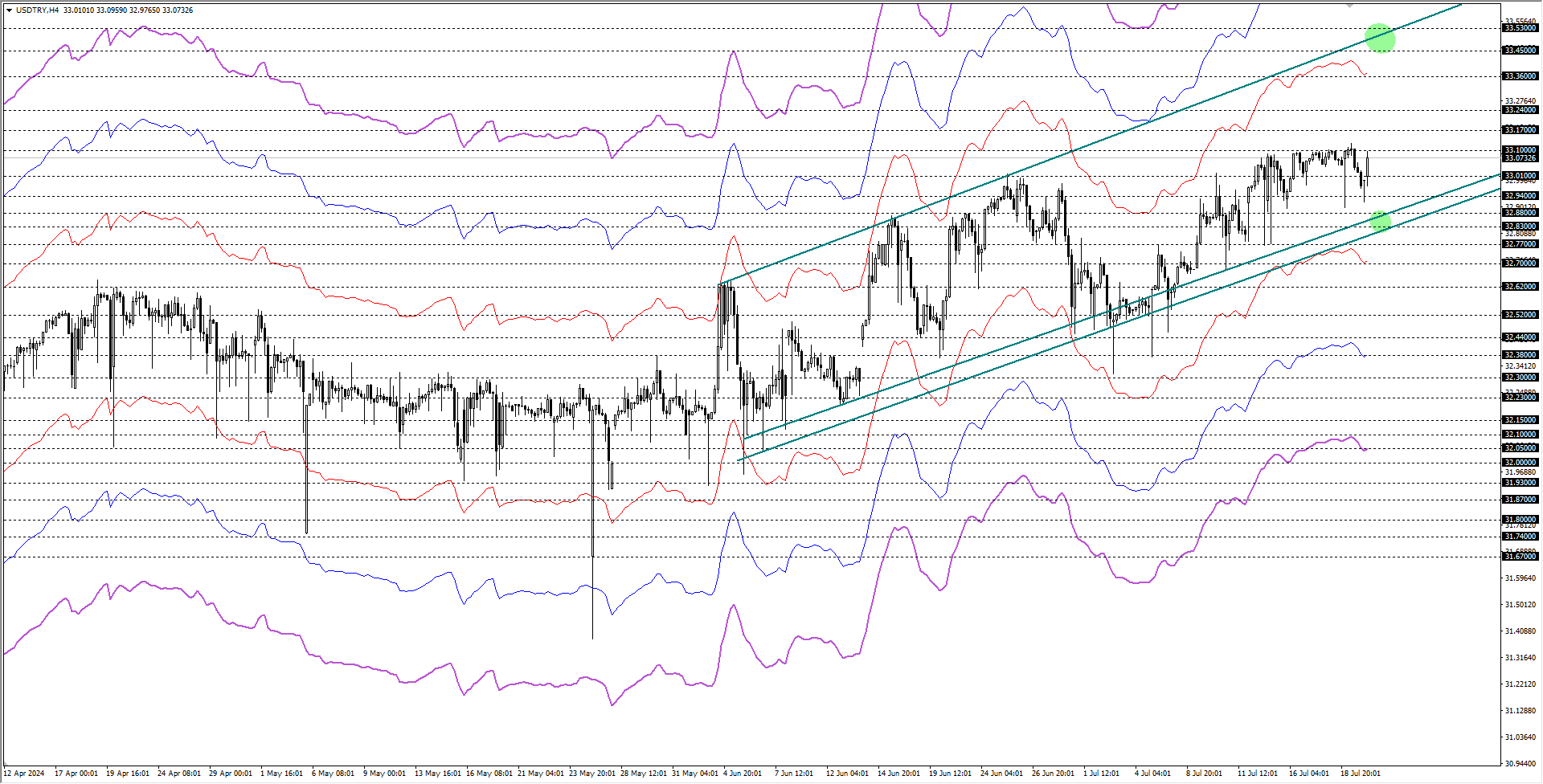Click the 8 Jul 20:01 time label
Viewport: 1543px width, 784px height.
(x=1205, y=774)
